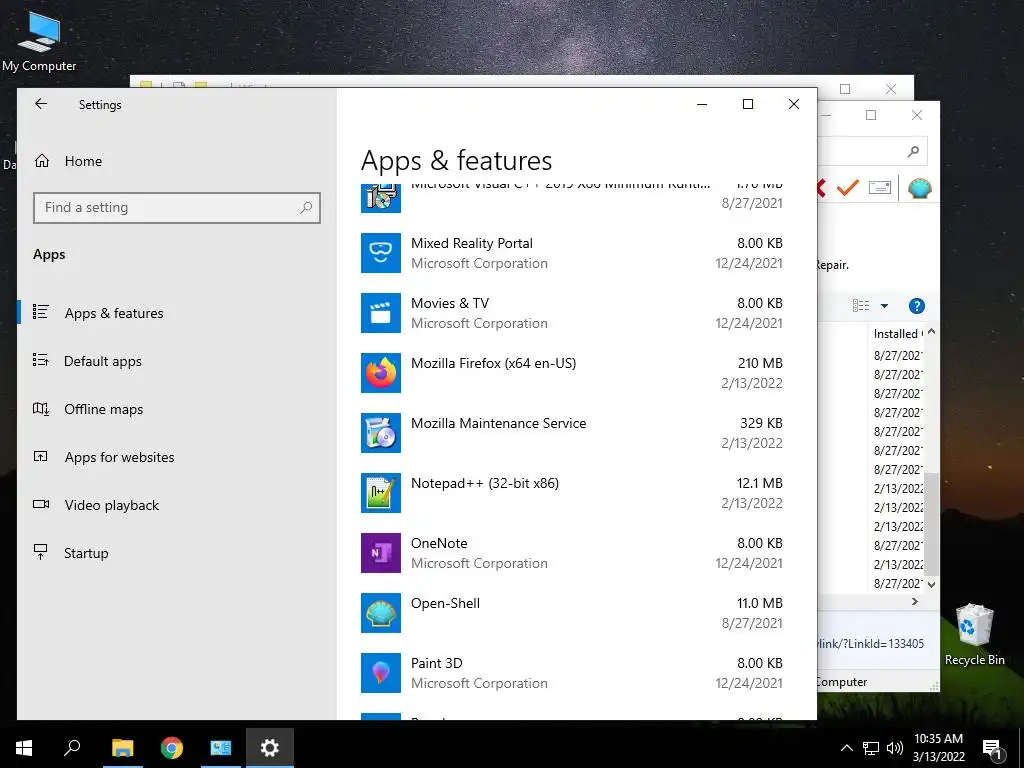Screen dimensions: 1024x768
Task: Click the Mozilla Maintenance Service icon
Action: [x=381, y=433]
